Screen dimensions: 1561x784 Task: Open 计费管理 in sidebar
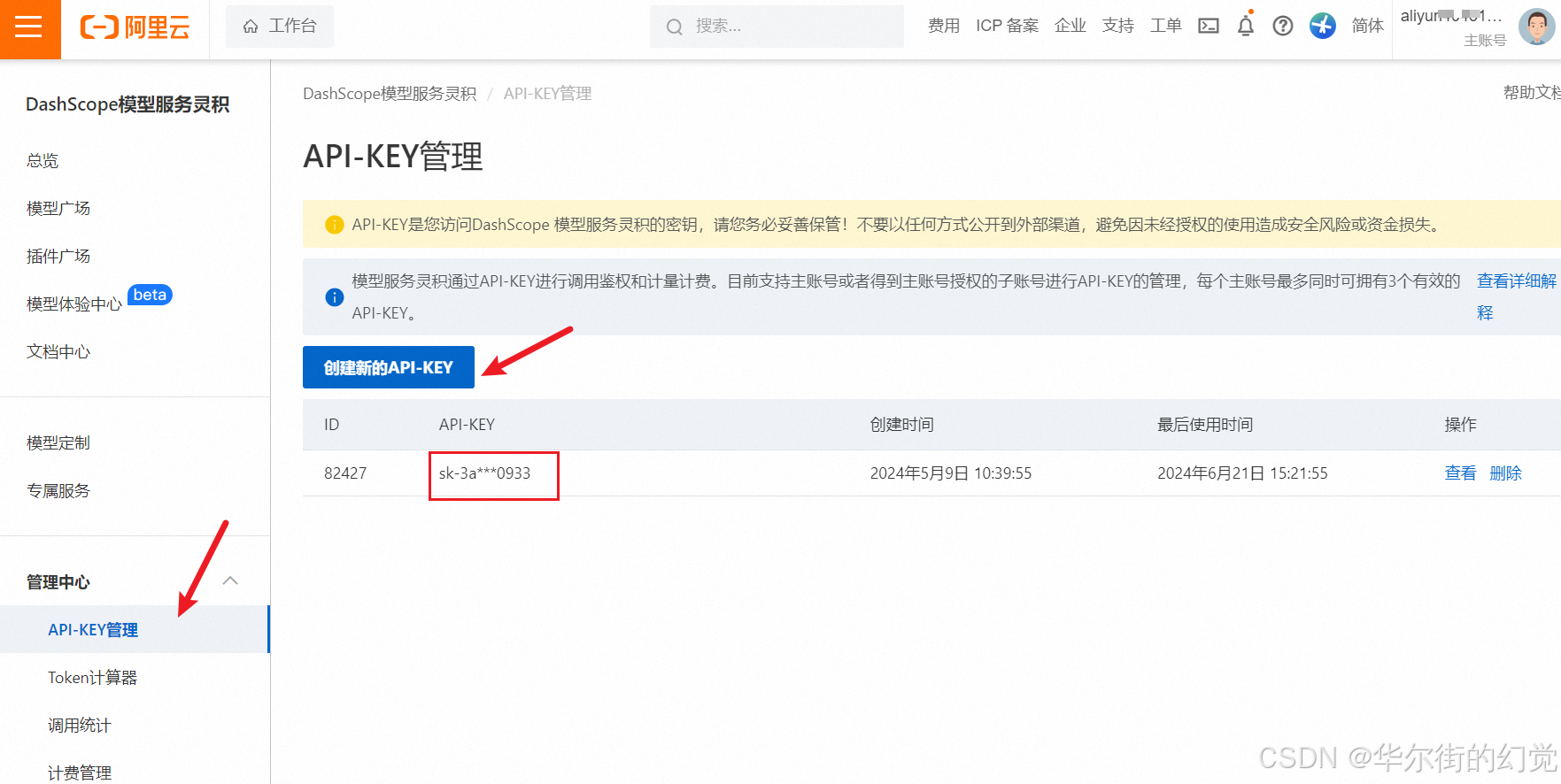tap(80, 772)
